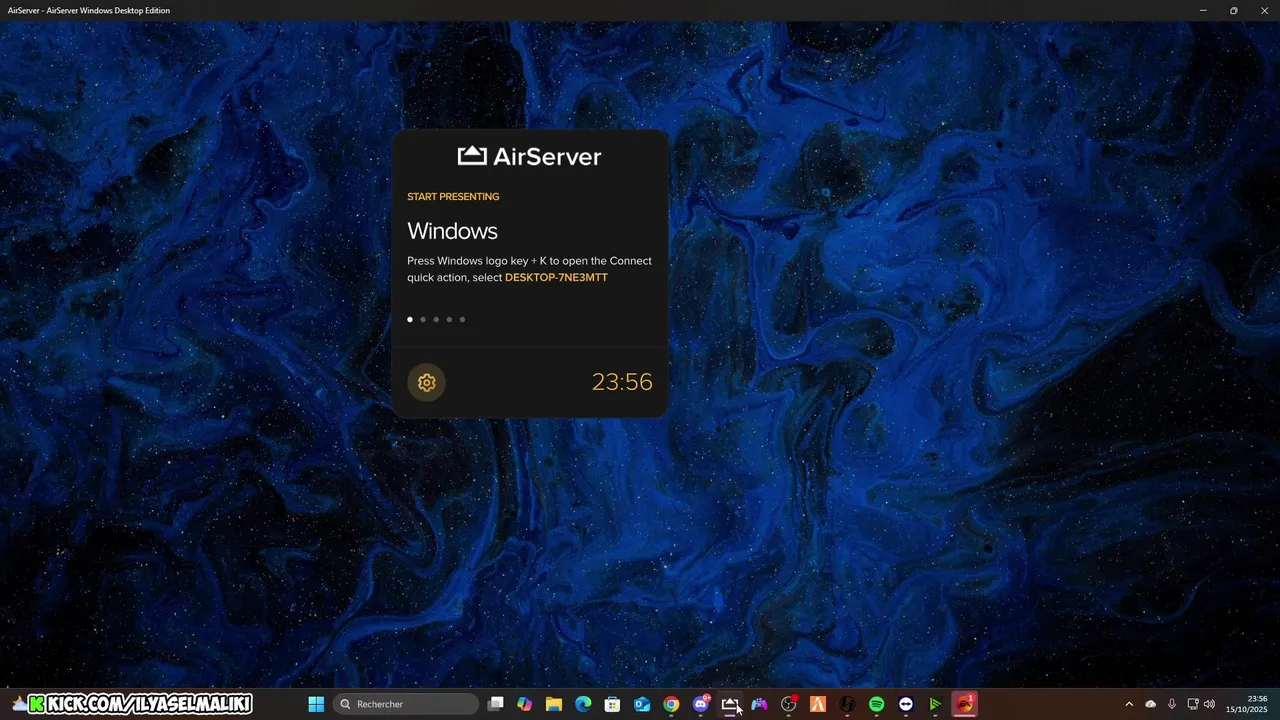
Task: Open the EA app from taskbar
Action: tap(965, 704)
